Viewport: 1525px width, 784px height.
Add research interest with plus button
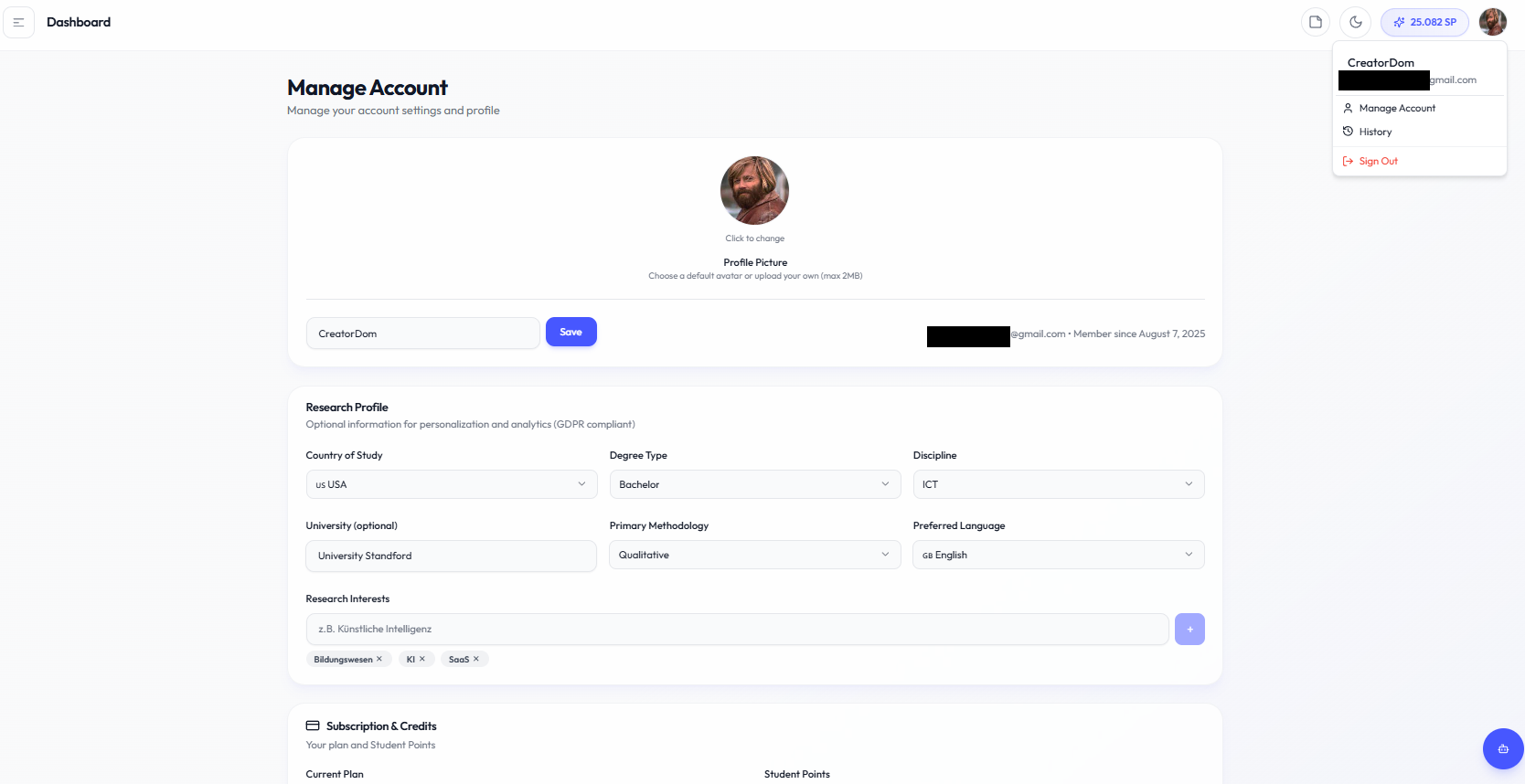1189,629
